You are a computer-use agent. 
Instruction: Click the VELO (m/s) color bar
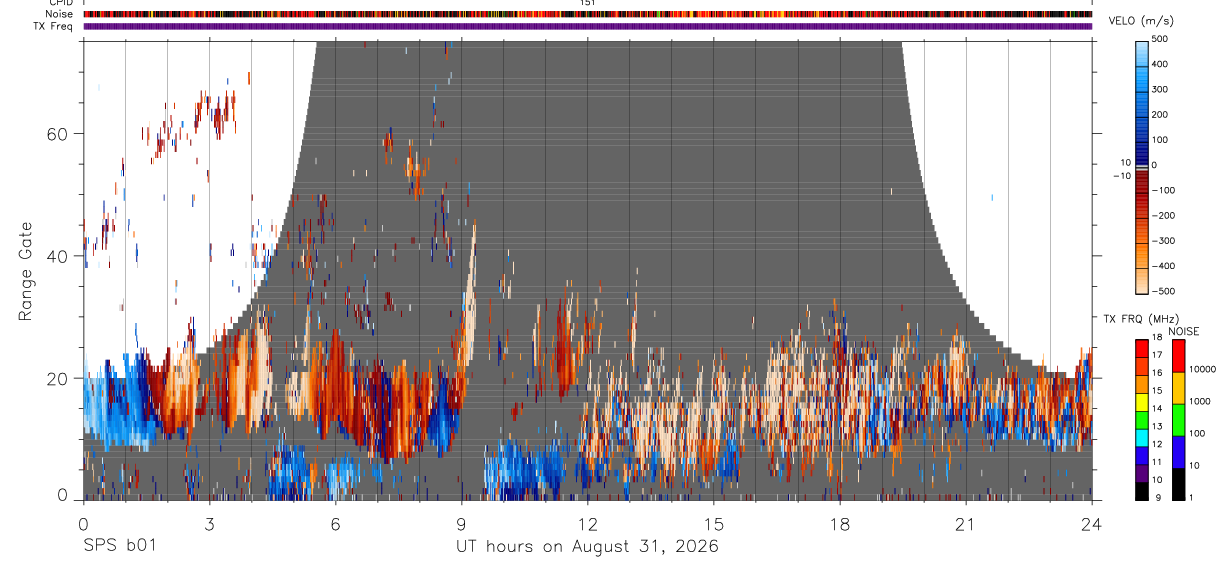1141,166
